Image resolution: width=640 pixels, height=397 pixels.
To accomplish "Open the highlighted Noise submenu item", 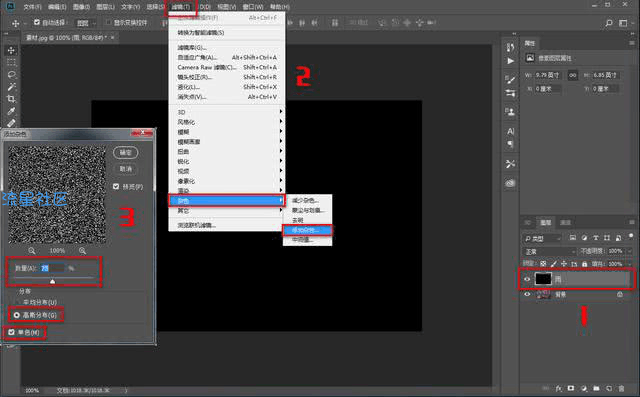I will point(227,201).
